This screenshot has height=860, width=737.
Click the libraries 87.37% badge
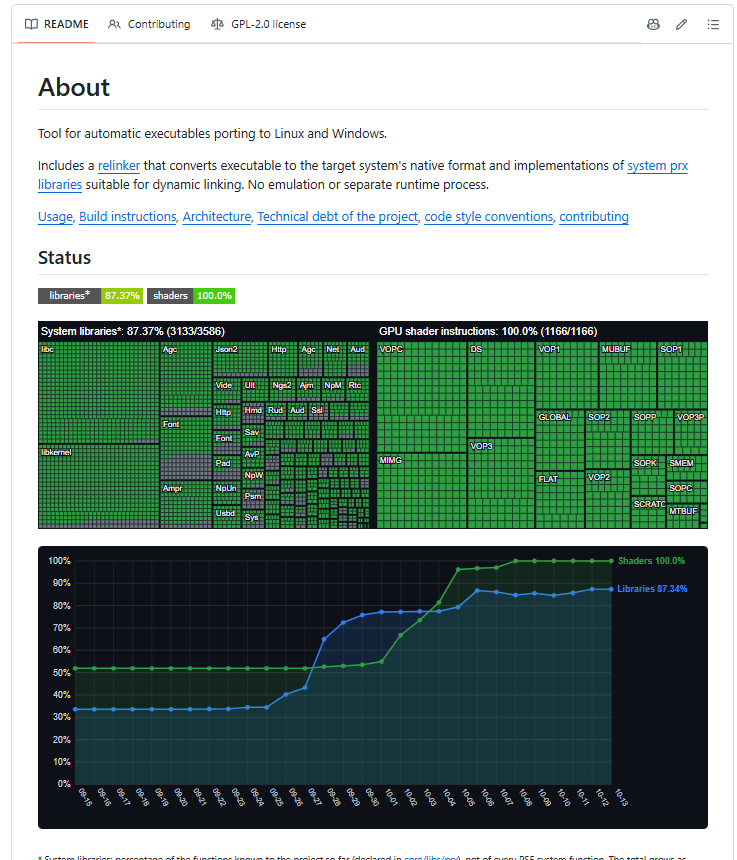[90, 296]
